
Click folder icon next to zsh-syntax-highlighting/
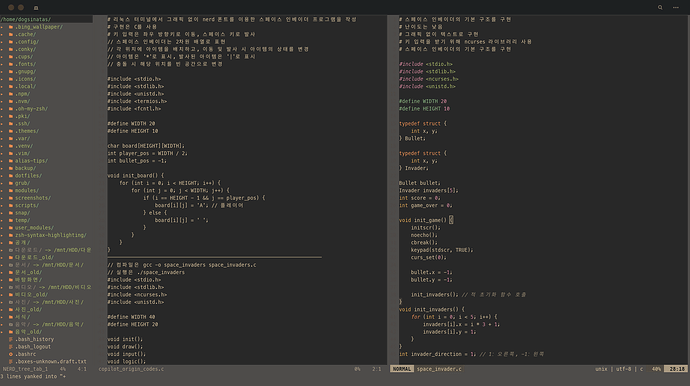click(11, 235)
